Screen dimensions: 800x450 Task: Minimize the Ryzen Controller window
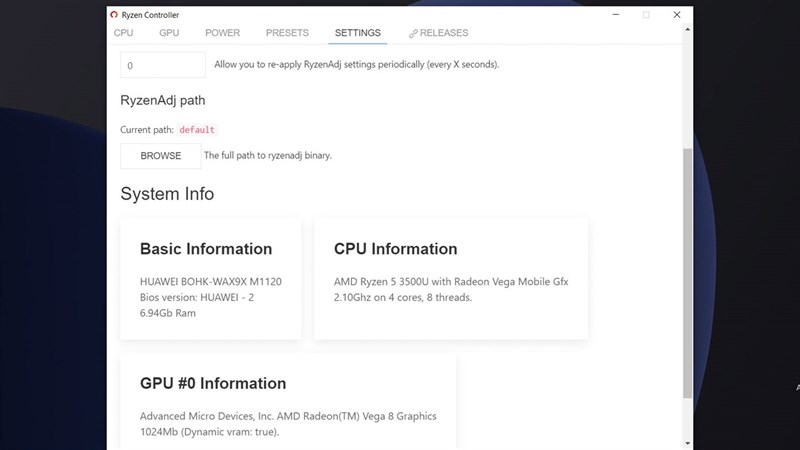pyautogui.click(x=616, y=15)
